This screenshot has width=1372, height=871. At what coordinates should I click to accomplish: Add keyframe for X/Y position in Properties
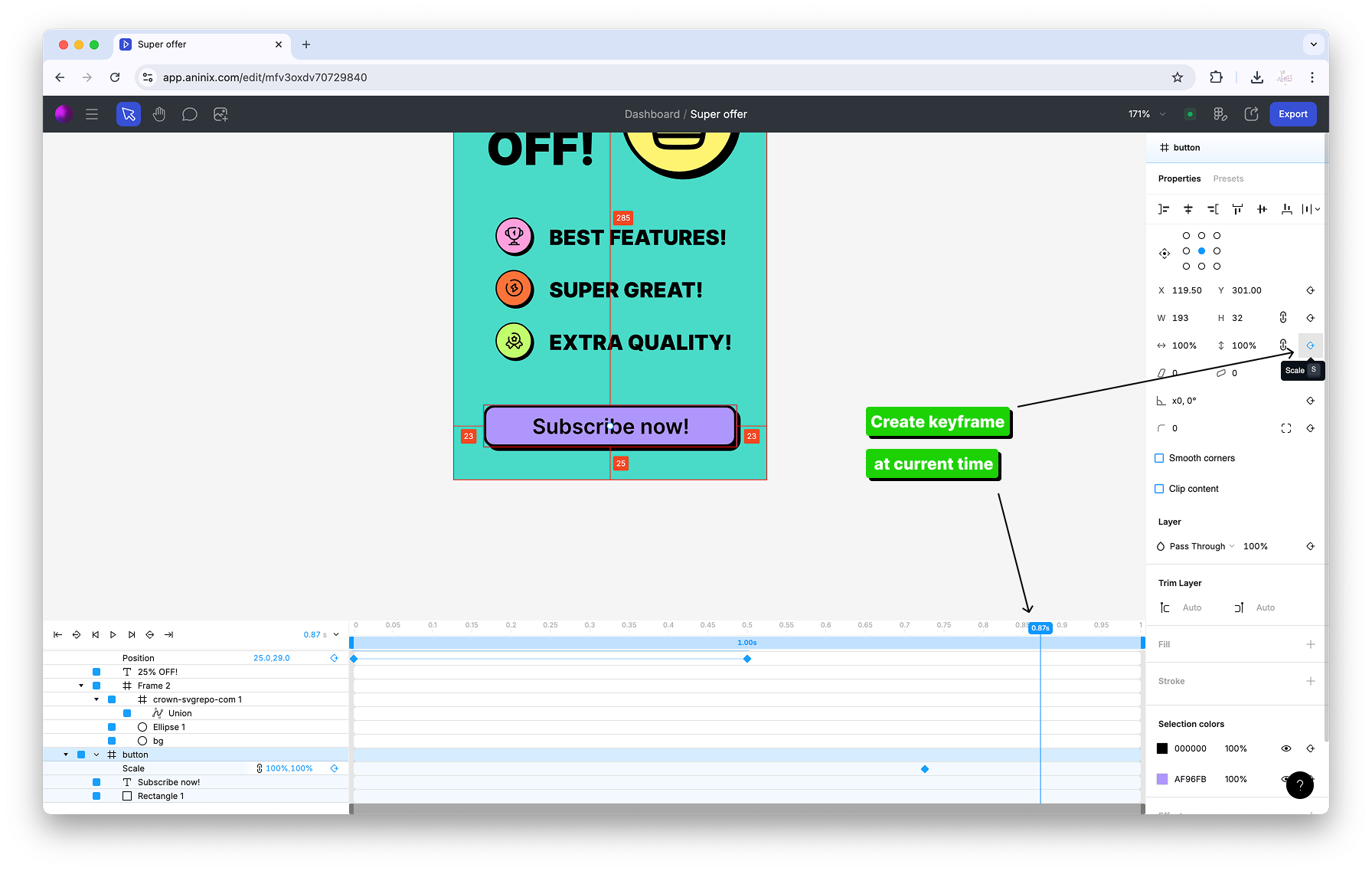pos(1311,290)
